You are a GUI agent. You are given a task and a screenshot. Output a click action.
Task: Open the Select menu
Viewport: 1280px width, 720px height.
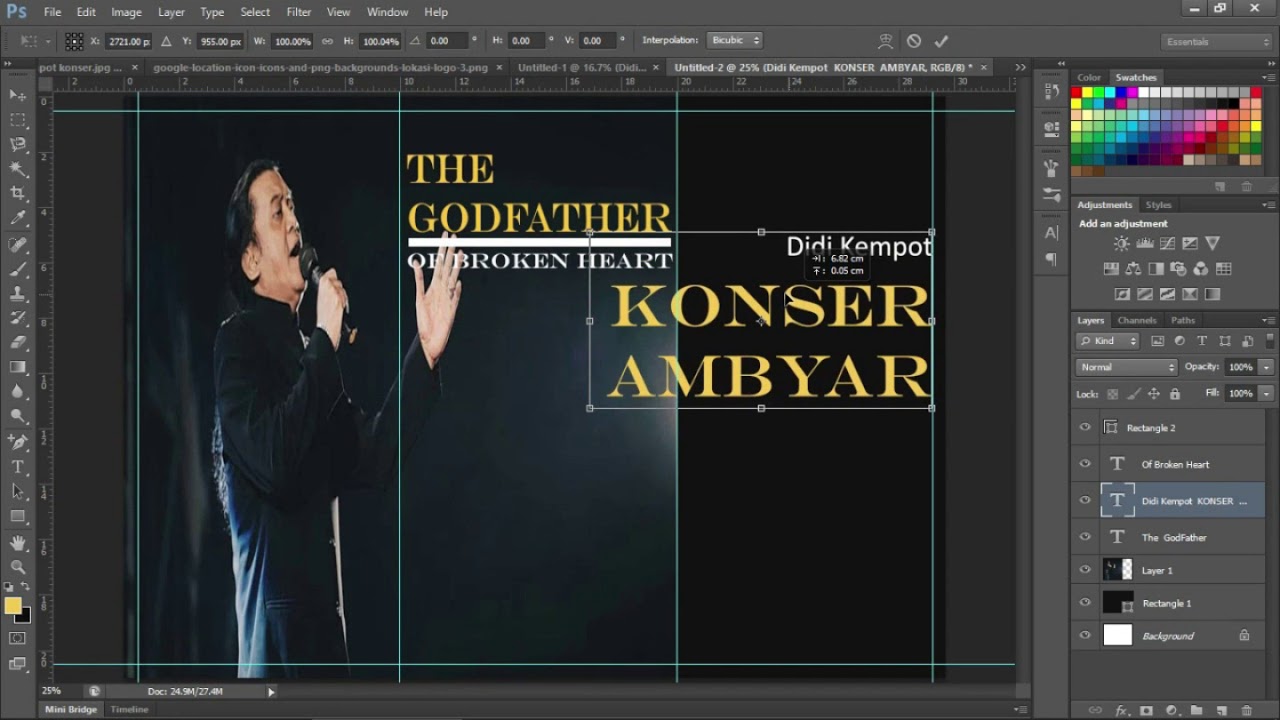(x=255, y=12)
